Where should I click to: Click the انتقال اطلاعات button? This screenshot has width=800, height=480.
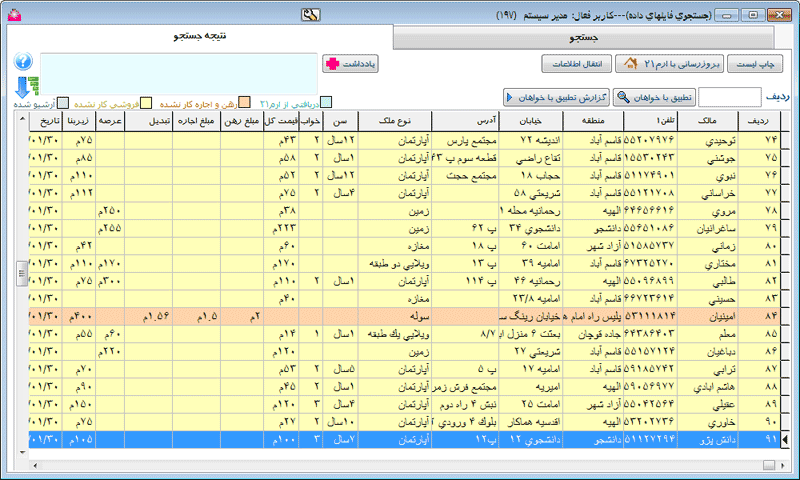coord(577,64)
